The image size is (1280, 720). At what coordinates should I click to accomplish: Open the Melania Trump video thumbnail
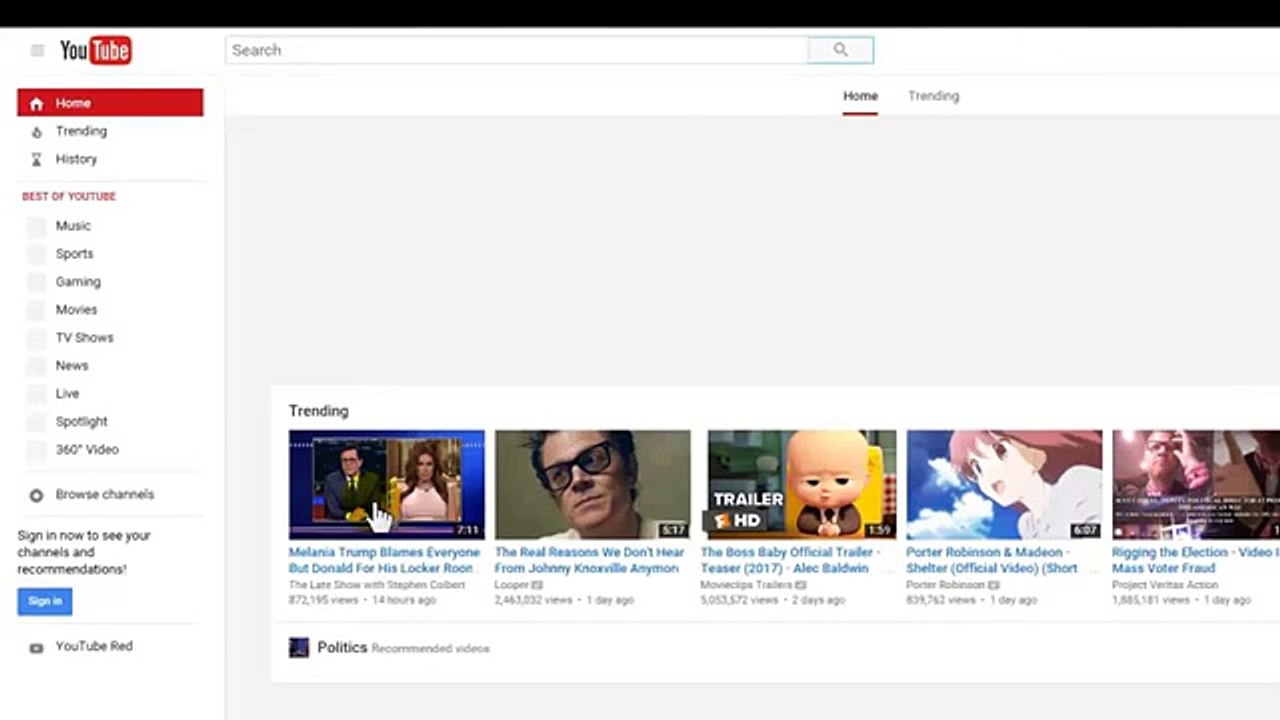point(387,485)
